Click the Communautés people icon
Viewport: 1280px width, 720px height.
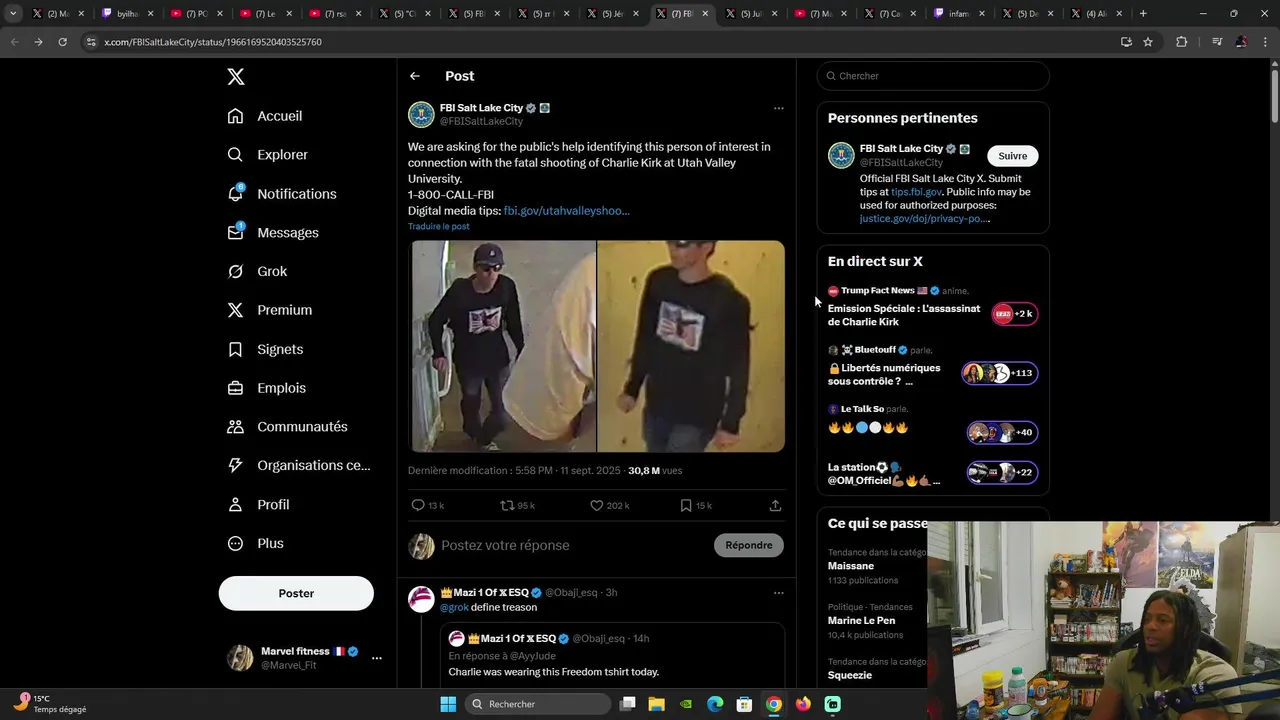pos(235,427)
